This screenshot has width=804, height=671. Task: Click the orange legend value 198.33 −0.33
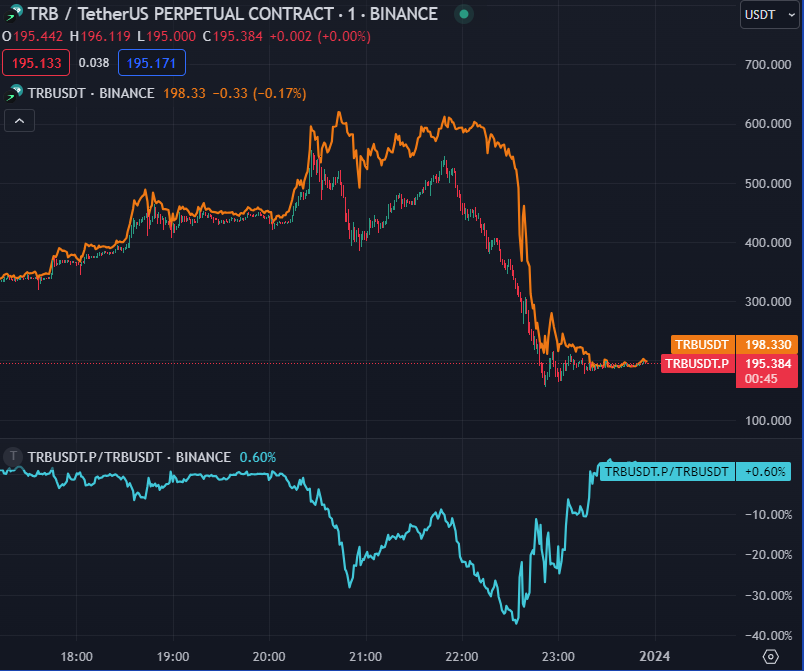205,93
